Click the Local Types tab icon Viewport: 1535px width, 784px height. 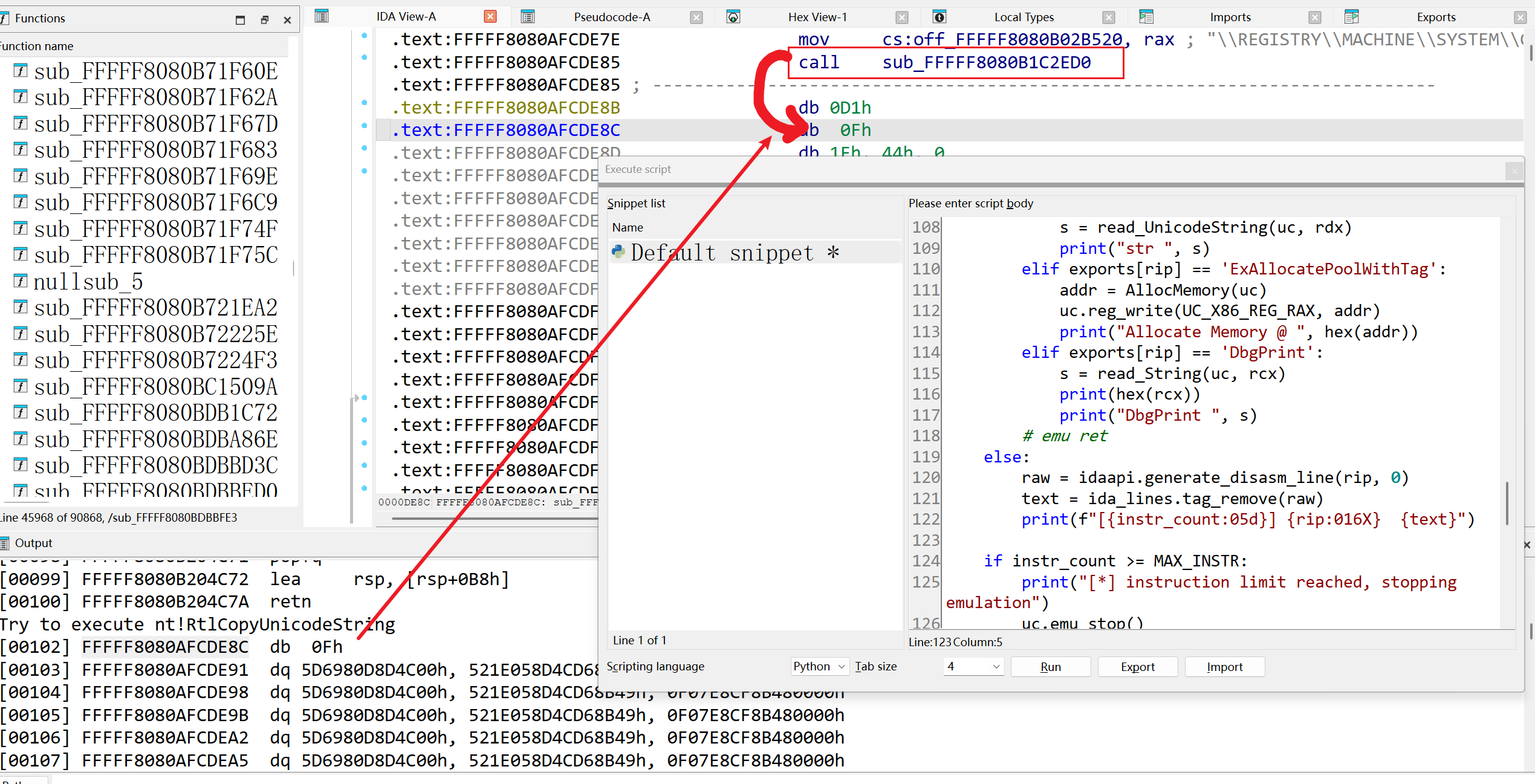[x=939, y=17]
